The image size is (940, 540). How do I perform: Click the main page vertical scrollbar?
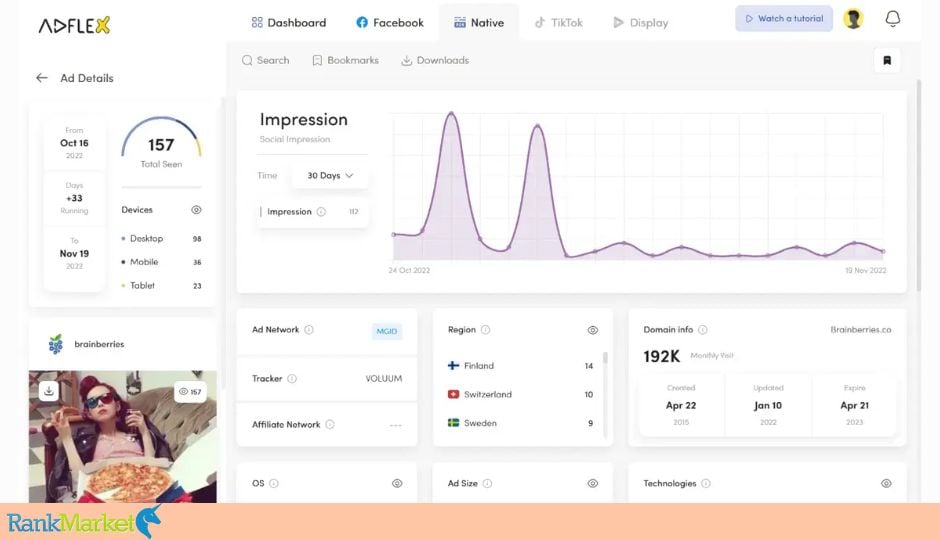pos(918,185)
